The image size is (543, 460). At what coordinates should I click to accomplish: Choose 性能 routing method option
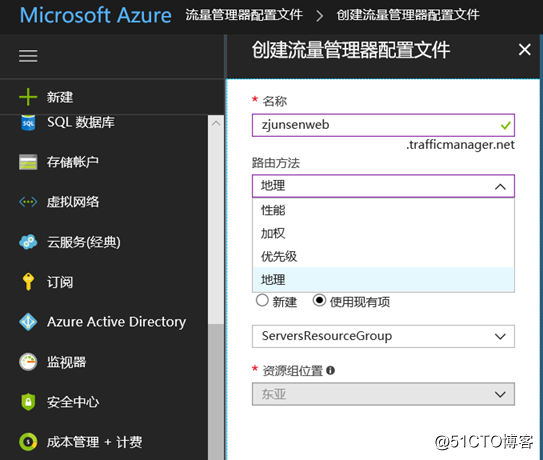click(383, 210)
